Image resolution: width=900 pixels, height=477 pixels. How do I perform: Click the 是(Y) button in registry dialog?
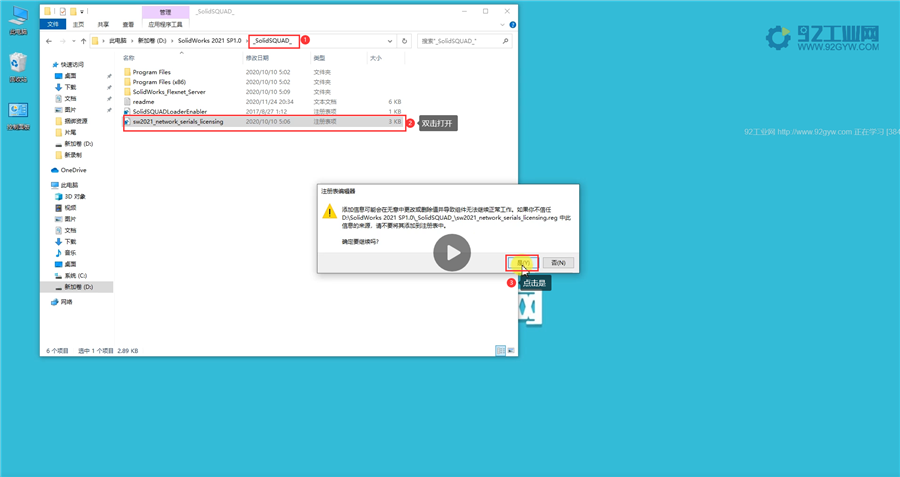522,263
